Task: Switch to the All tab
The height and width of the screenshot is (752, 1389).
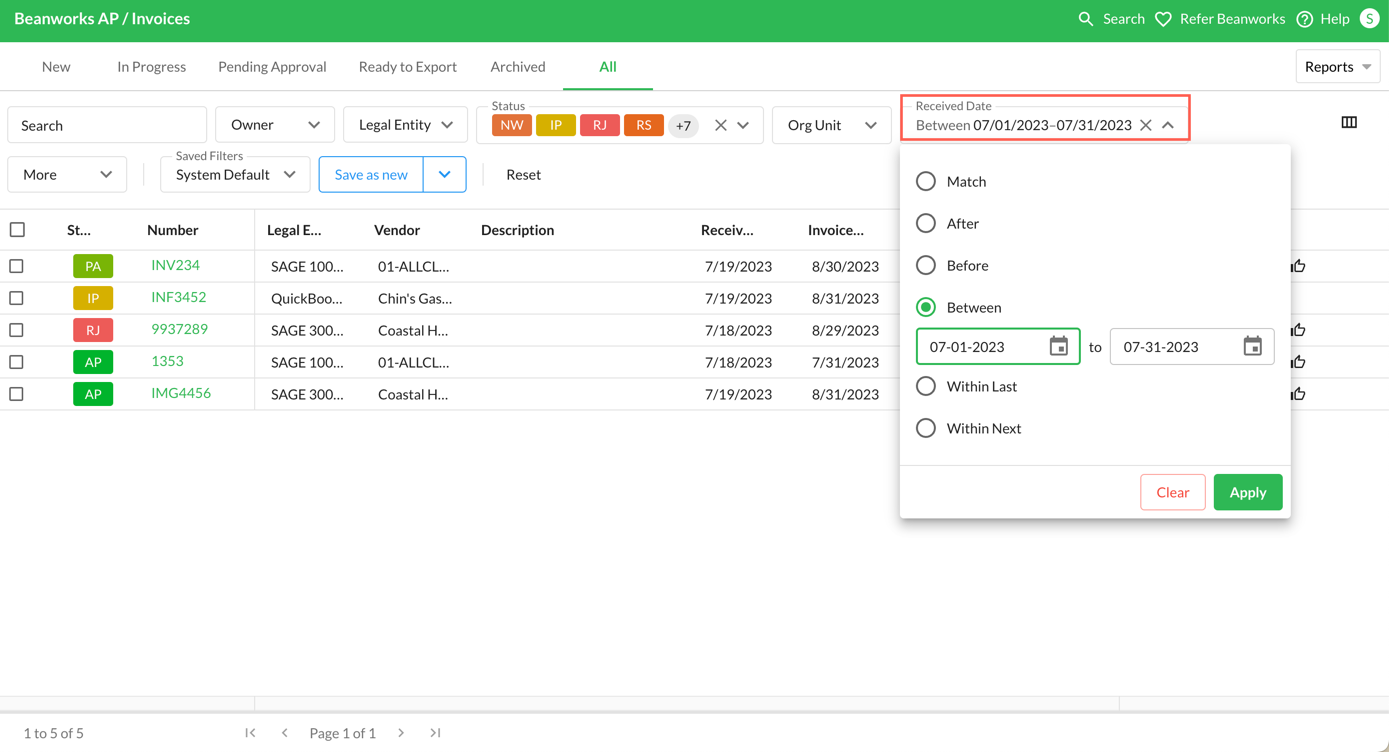Action: (x=608, y=66)
